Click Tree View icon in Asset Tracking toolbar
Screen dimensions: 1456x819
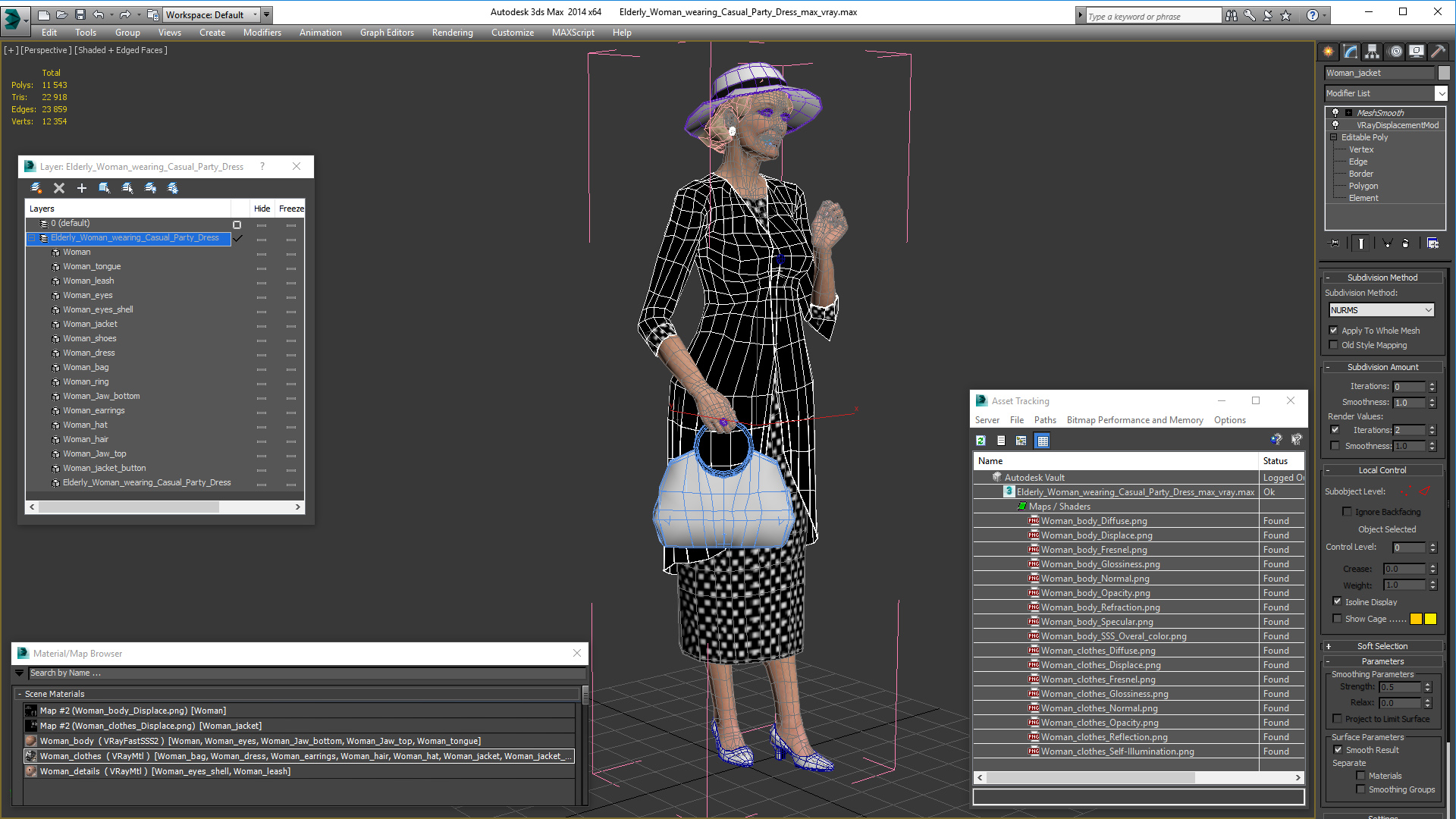1021,441
